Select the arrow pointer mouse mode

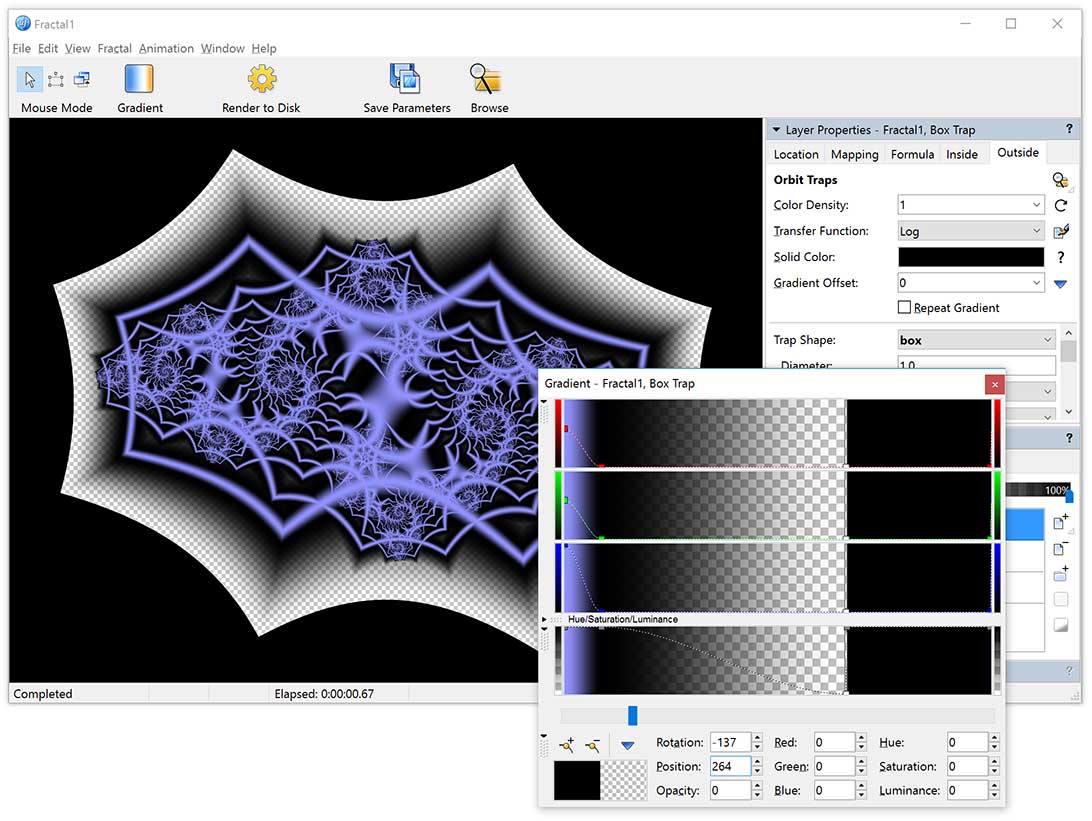tap(30, 79)
